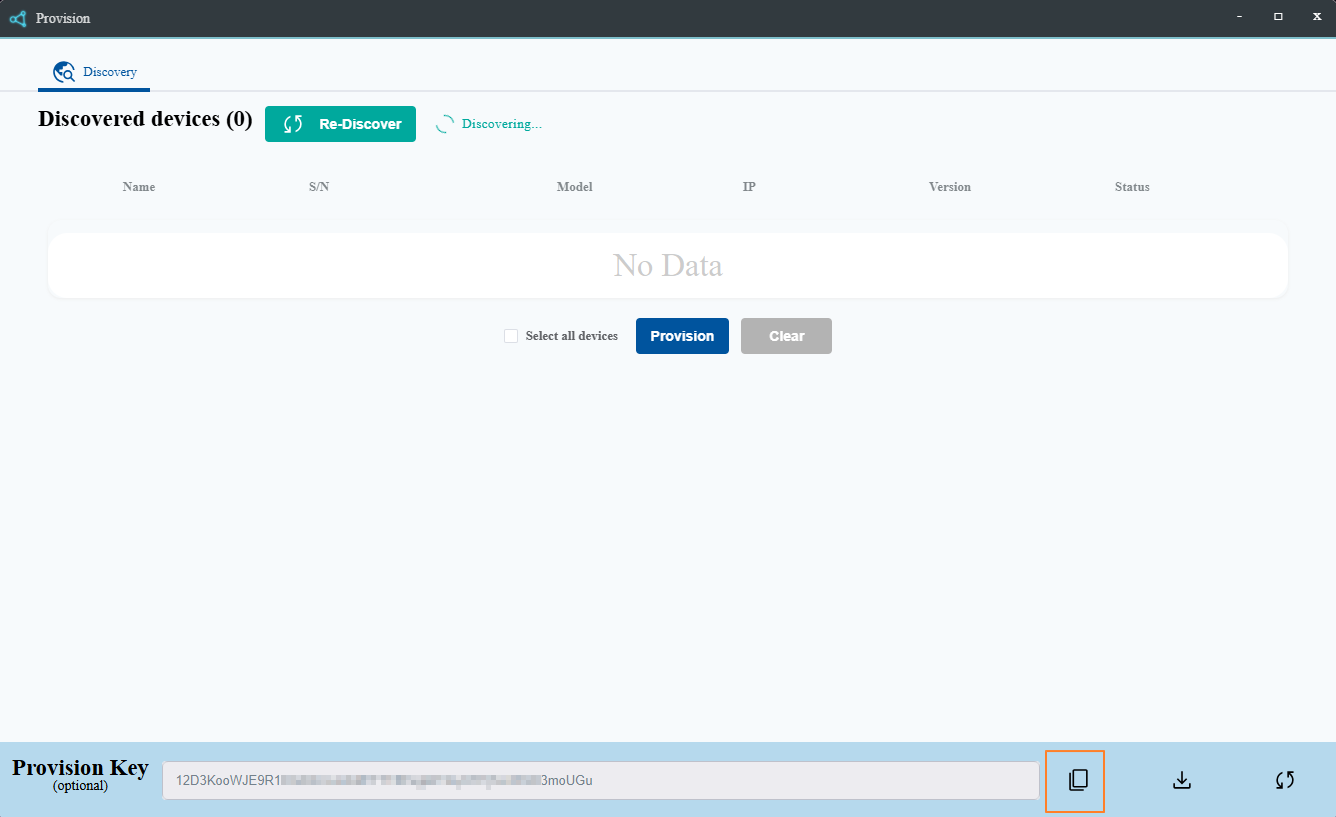
Task: Maximize the Provision window
Action: click(x=1278, y=17)
